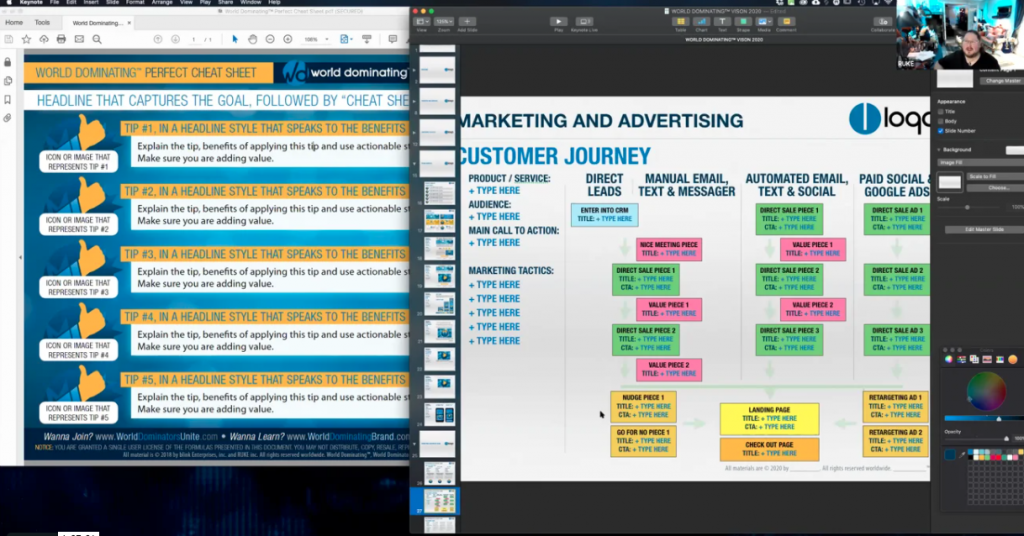Viewport: 1024px width, 536px height.
Task: Open the Keynote Zoom percentage dropdown
Action: tap(443, 21)
